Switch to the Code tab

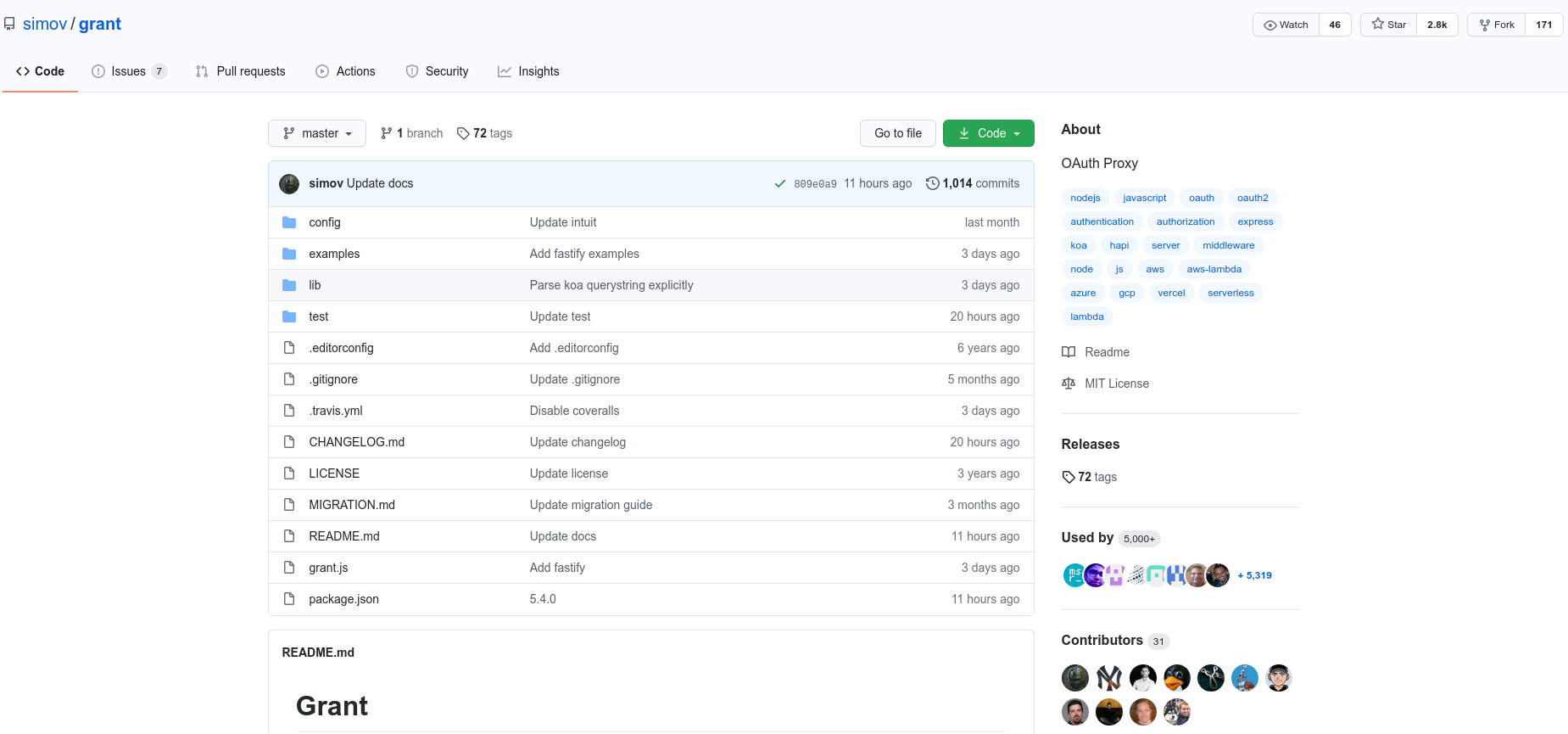40,71
